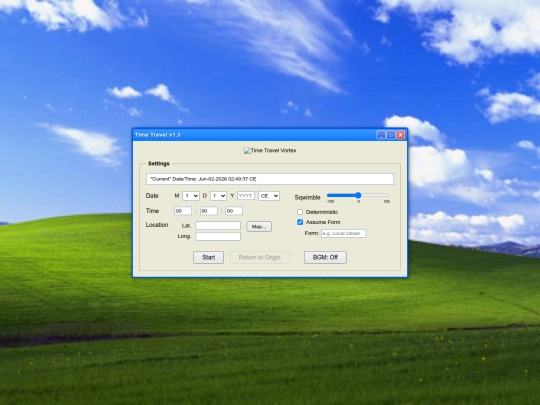Click the Return to Origin button
This screenshot has width=540, height=405.
(260, 257)
